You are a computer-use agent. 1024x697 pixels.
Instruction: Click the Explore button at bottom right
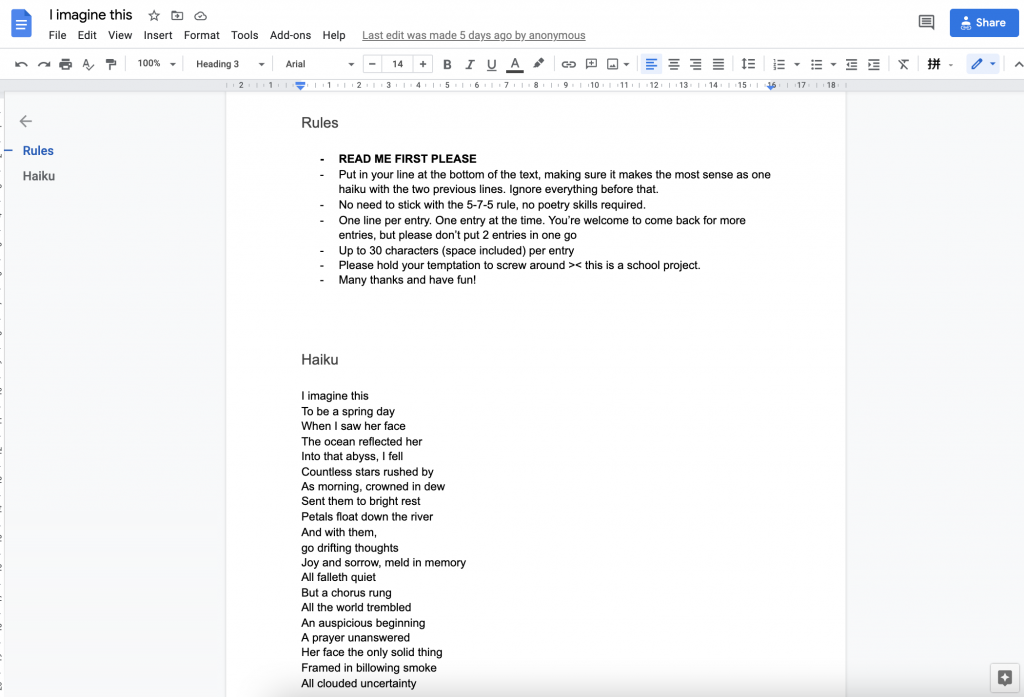point(1005,678)
